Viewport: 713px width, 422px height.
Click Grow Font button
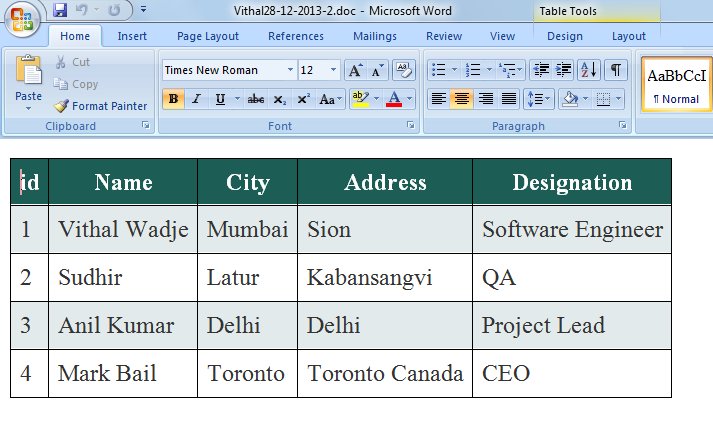point(355,70)
